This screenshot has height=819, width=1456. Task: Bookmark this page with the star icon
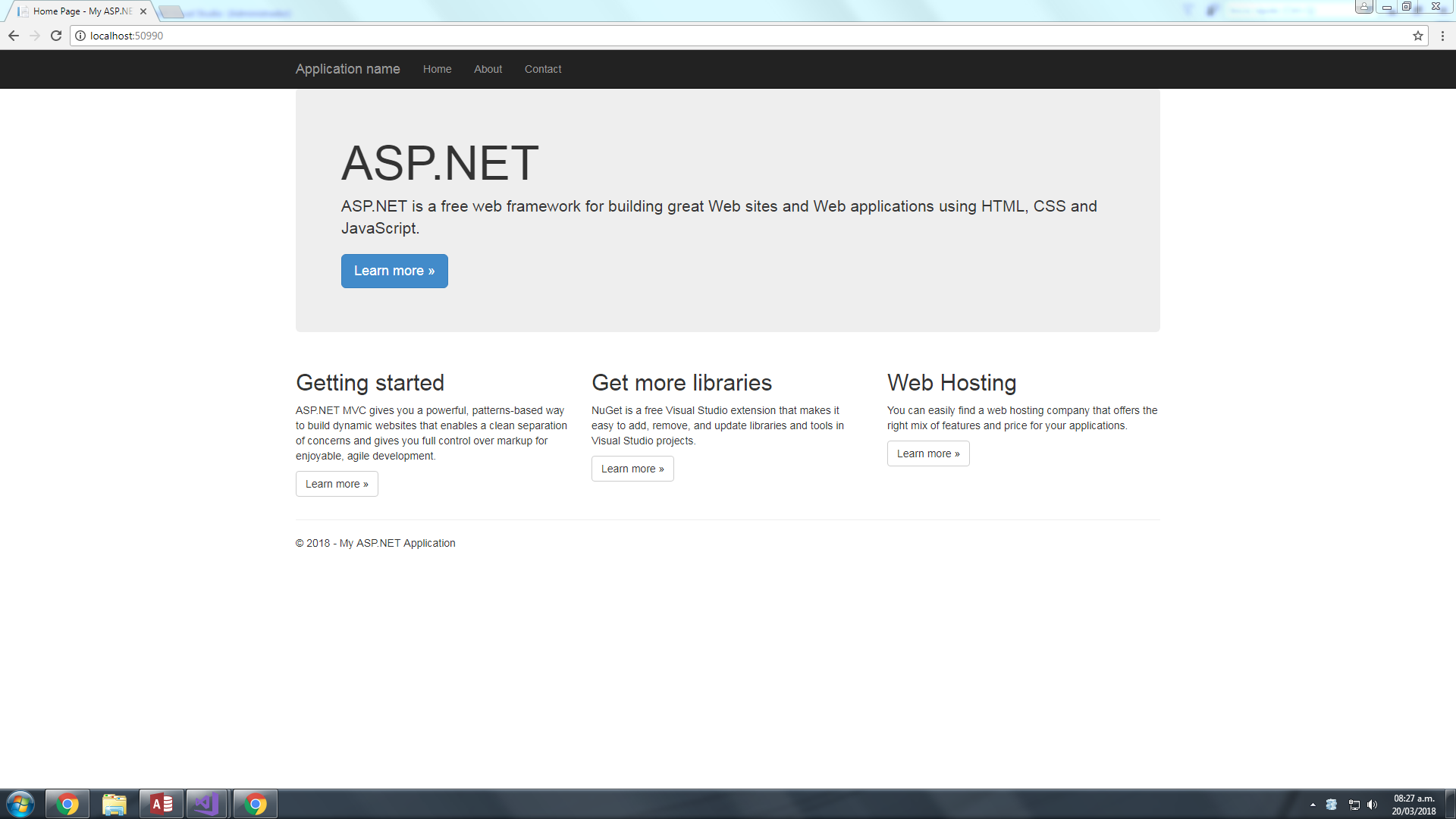pyautogui.click(x=1418, y=36)
